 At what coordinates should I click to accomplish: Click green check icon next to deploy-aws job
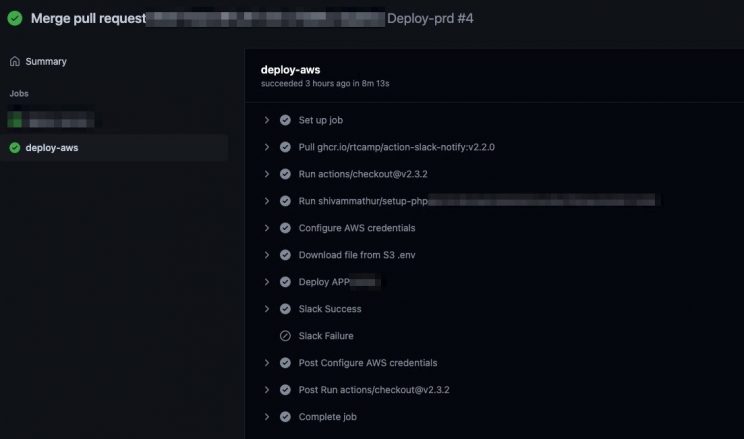14,148
